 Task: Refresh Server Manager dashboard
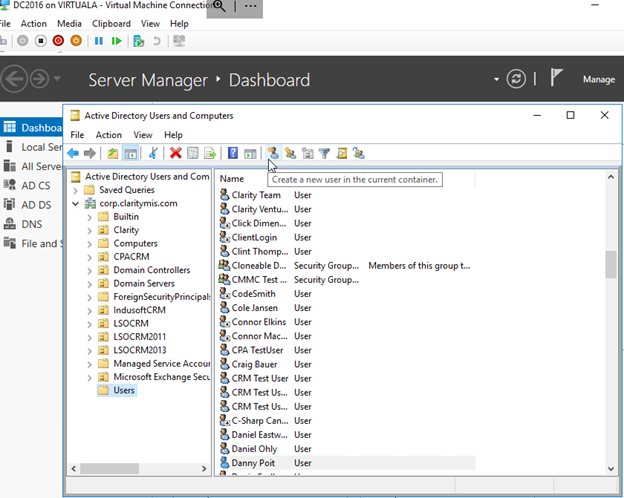pyautogui.click(x=516, y=79)
